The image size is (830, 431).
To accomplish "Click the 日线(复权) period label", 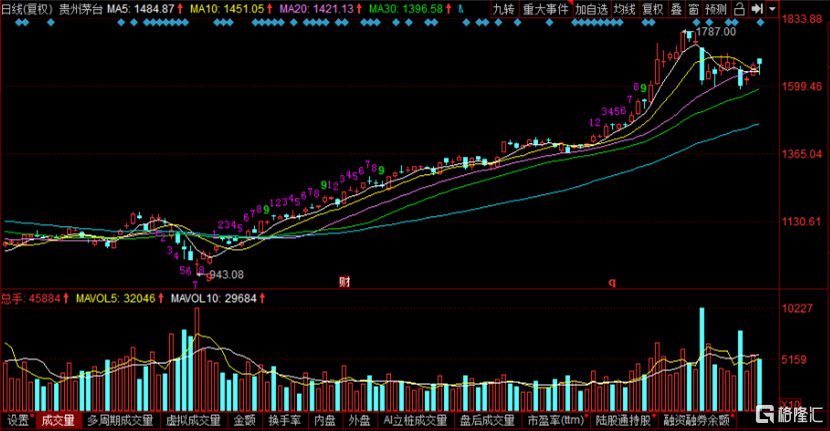I will click(28, 9).
